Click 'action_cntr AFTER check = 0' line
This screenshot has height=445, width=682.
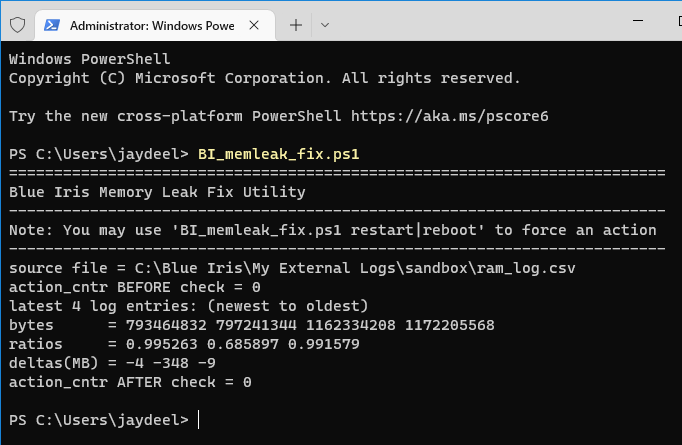click(x=130, y=382)
